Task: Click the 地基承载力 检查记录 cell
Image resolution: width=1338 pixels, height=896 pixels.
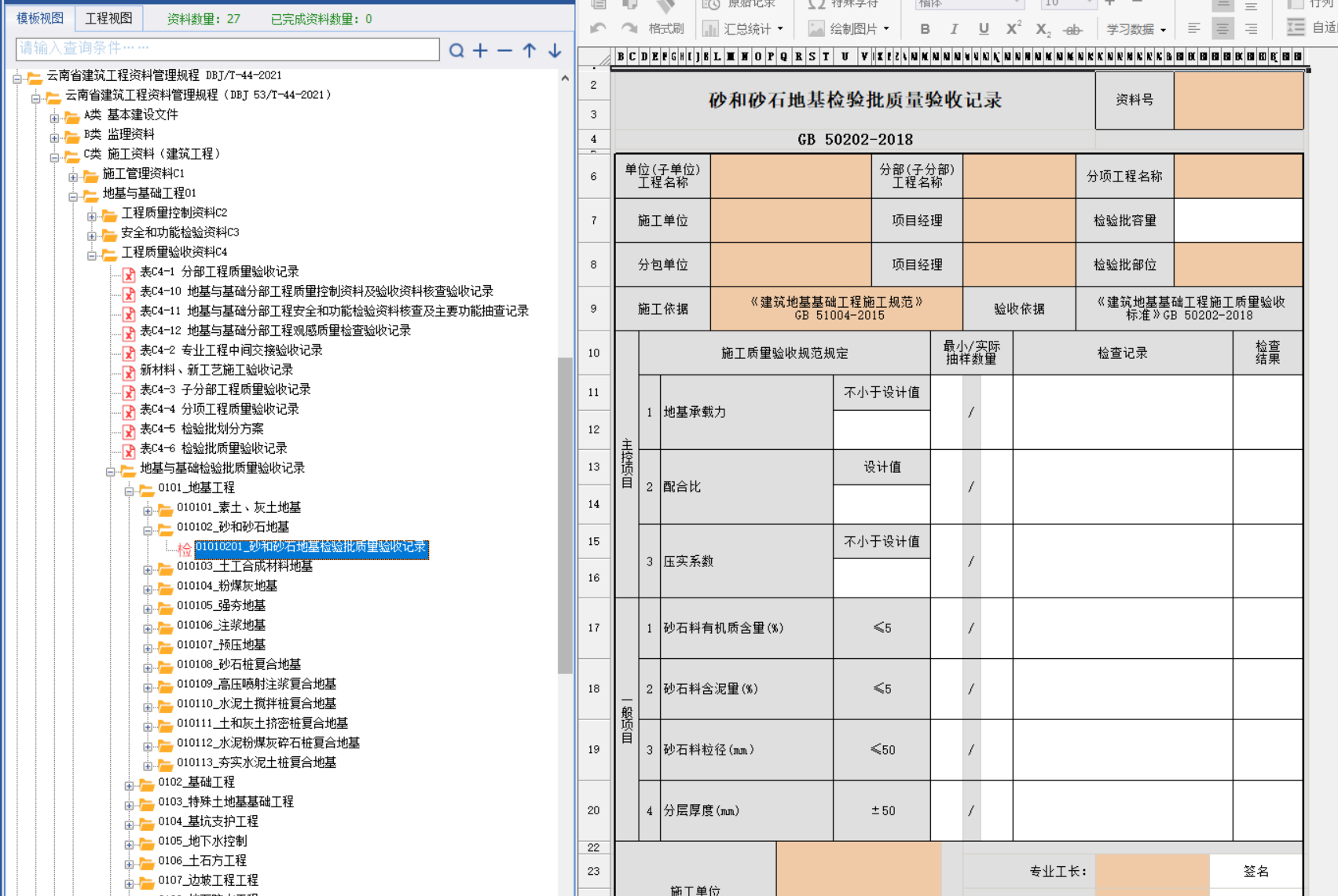Action: (x=1123, y=412)
